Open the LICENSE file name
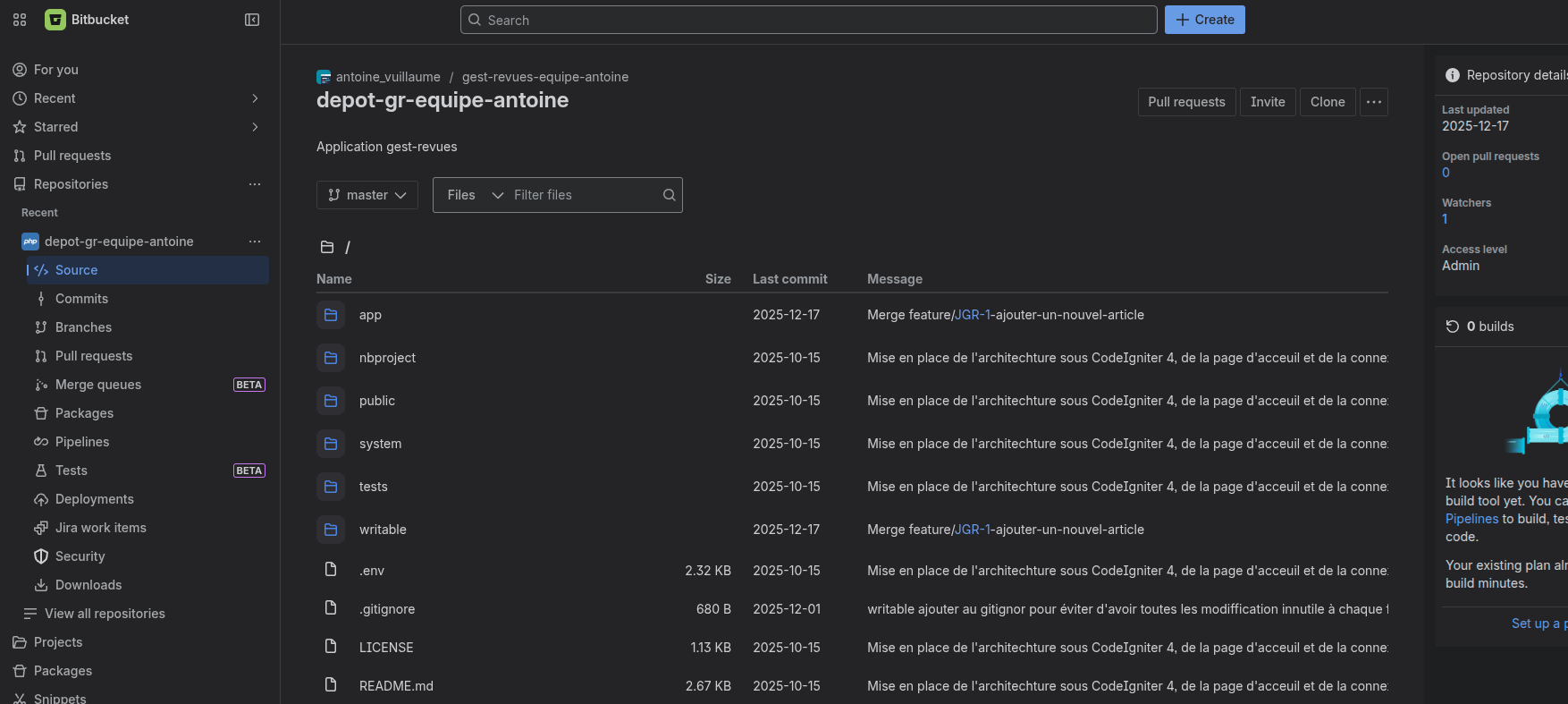The width and height of the screenshot is (1568, 704). pos(386,648)
